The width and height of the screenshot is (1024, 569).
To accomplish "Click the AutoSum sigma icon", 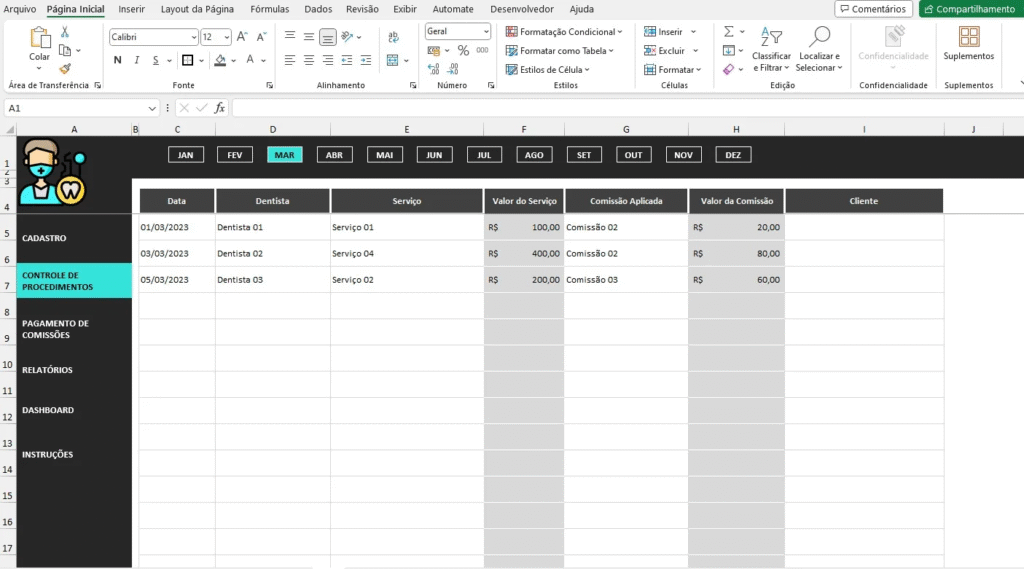I will [729, 32].
